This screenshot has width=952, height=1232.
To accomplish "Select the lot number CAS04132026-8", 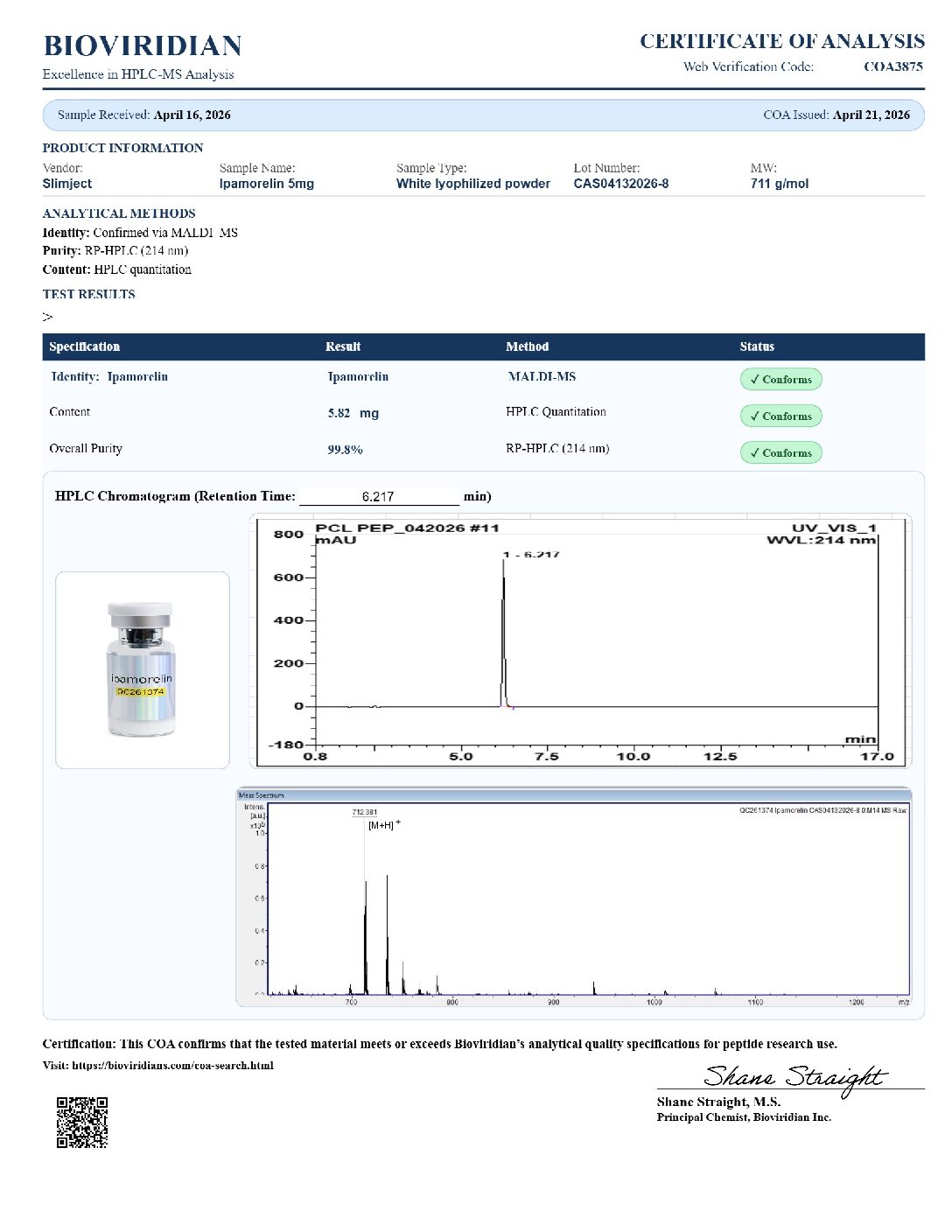I will click(621, 184).
